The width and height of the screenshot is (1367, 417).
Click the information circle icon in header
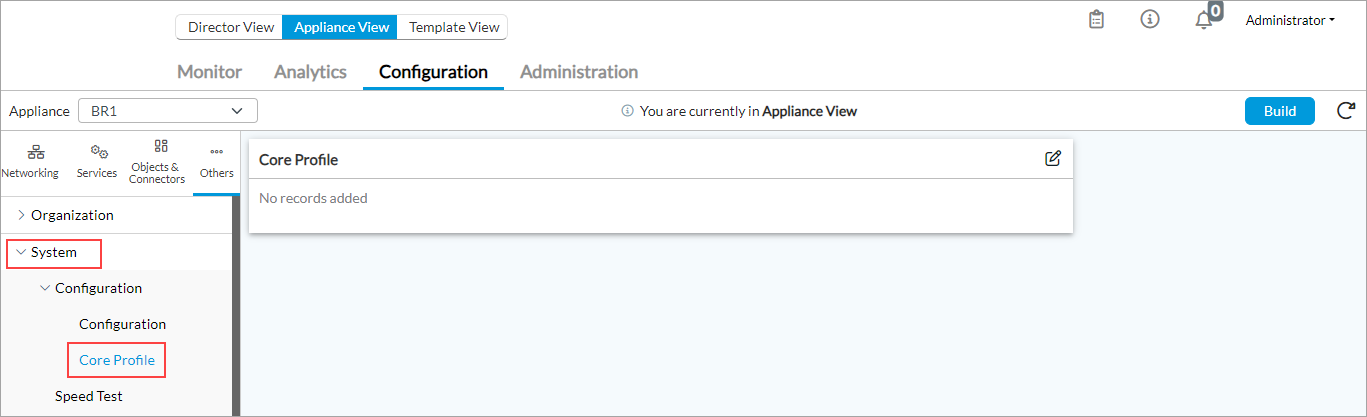coord(1150,19)
